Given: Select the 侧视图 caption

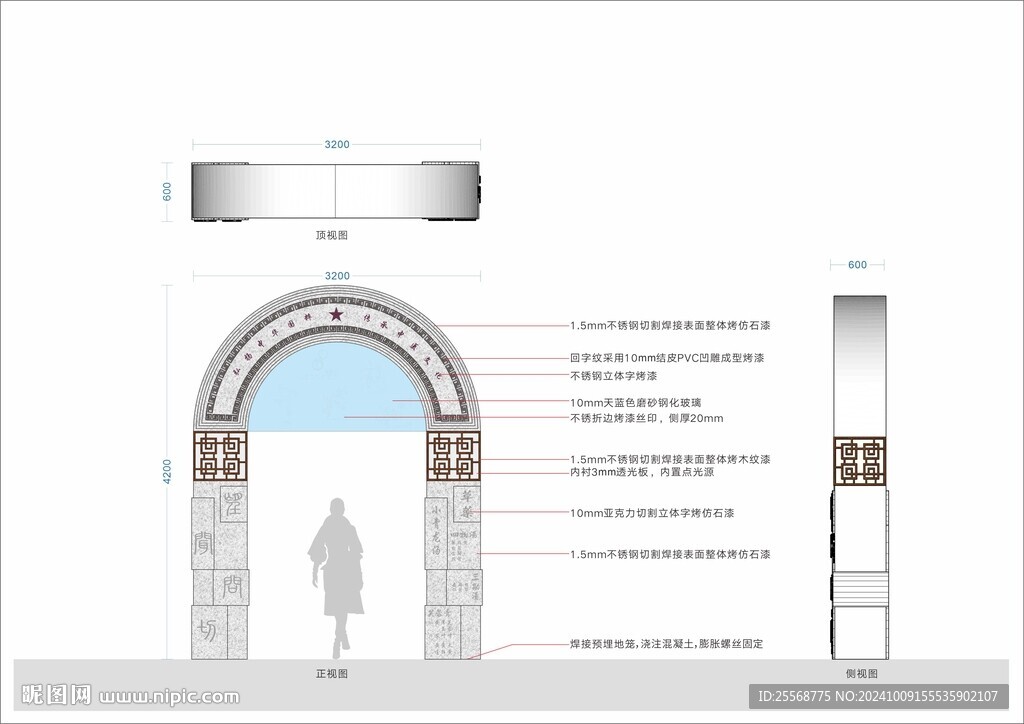Looking at the screenshot, I should click(x=861, y=674).
